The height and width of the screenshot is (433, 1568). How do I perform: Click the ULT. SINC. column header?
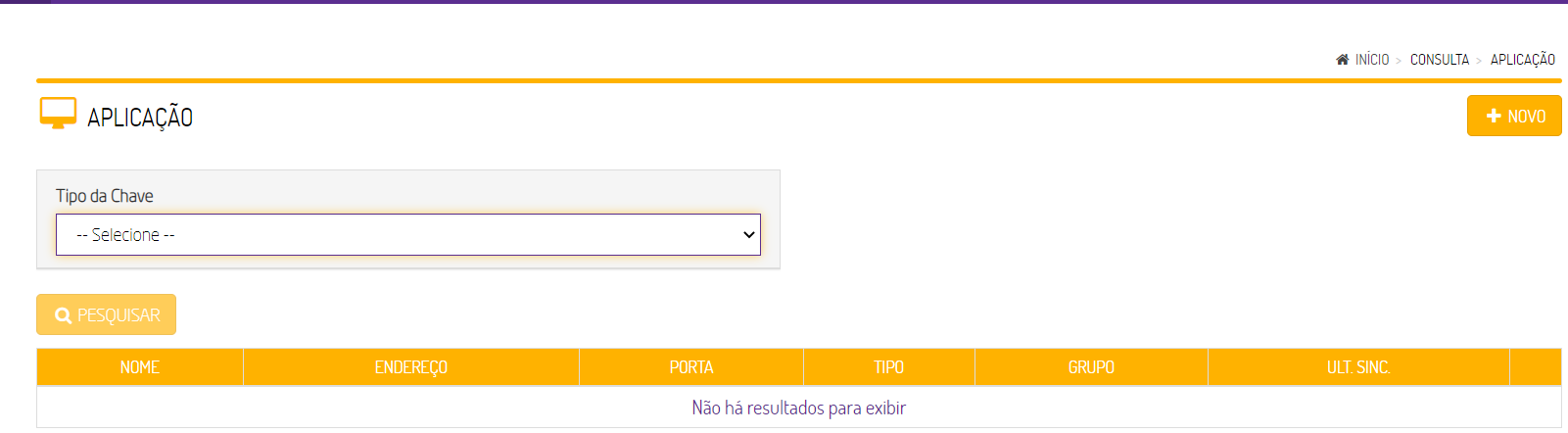coord(1358,367)
